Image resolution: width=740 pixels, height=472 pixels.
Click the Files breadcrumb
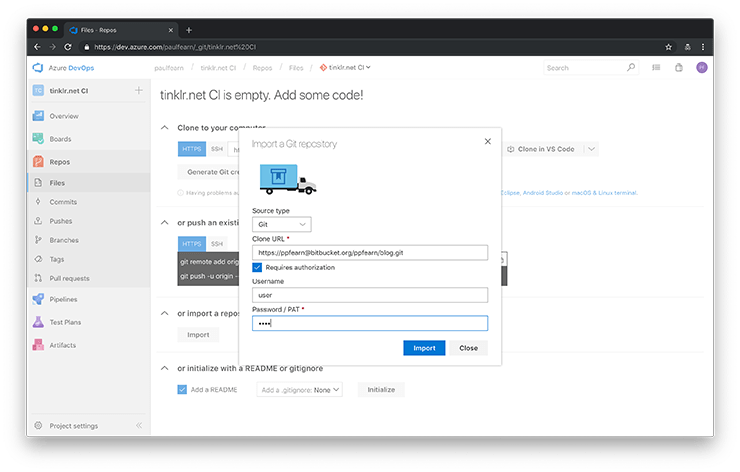(296, 68)
